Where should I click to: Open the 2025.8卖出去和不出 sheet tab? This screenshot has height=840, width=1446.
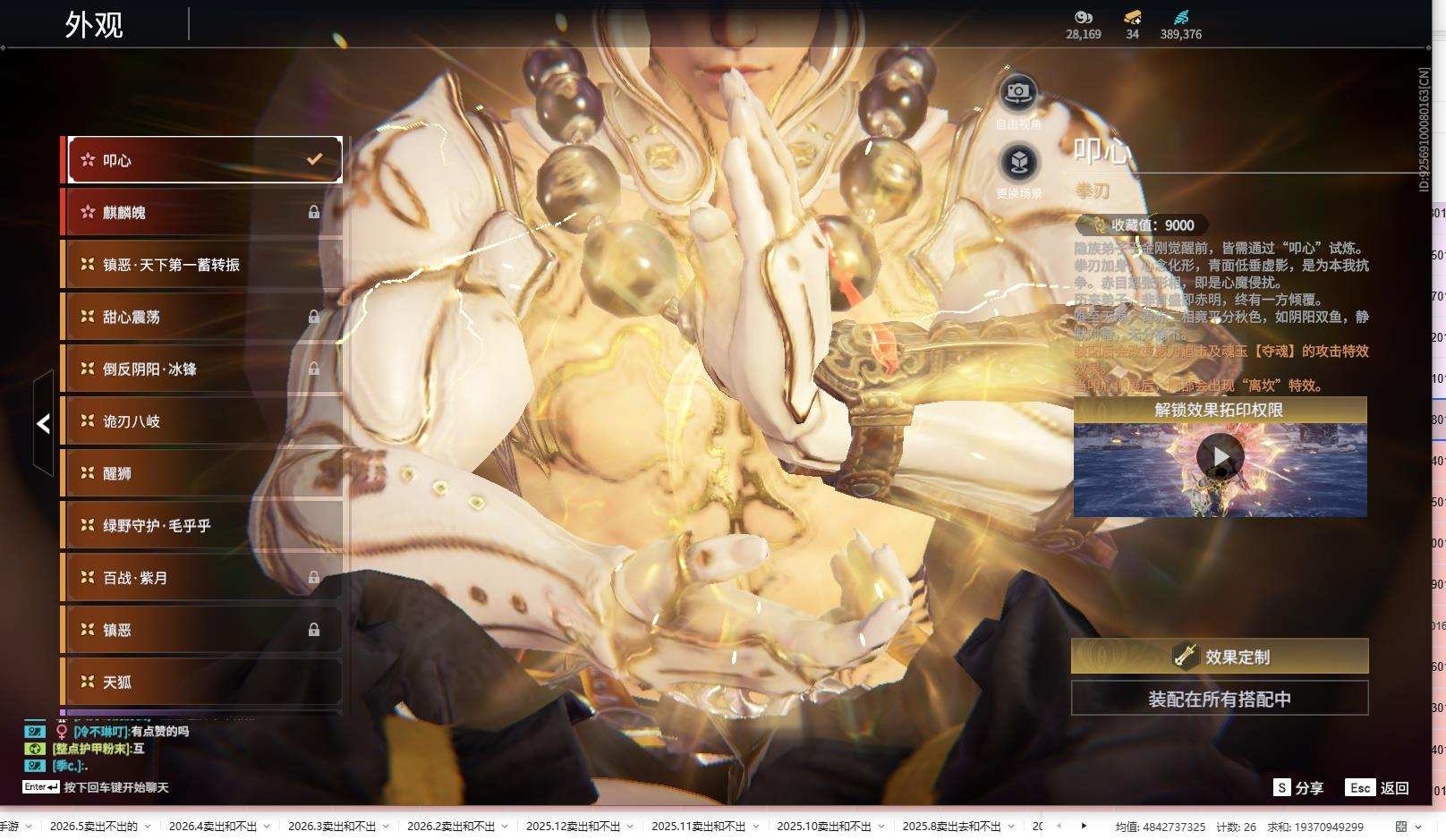[x=951, y=826]
